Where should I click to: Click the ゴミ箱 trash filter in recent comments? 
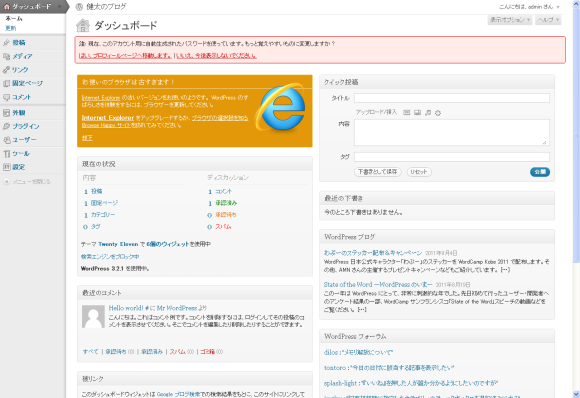click(208, 352)
